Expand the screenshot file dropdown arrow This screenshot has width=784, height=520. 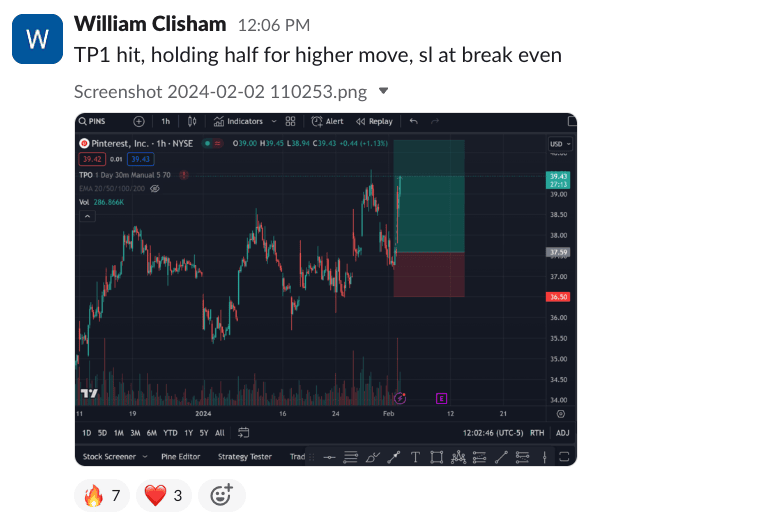383,92
